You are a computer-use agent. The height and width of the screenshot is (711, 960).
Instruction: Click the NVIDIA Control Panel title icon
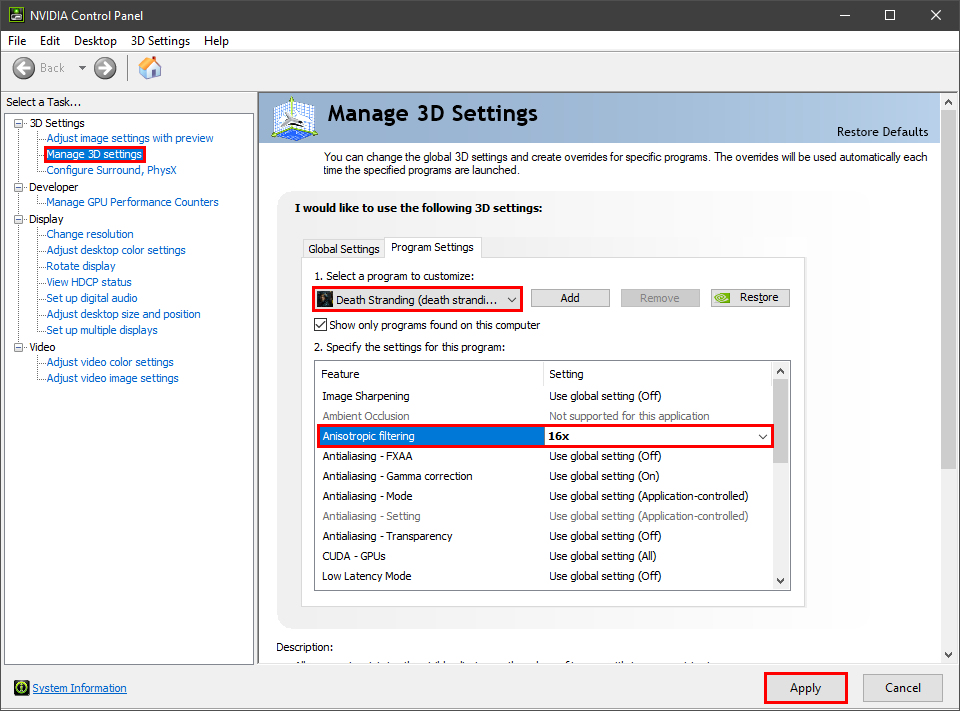(17, 15)
